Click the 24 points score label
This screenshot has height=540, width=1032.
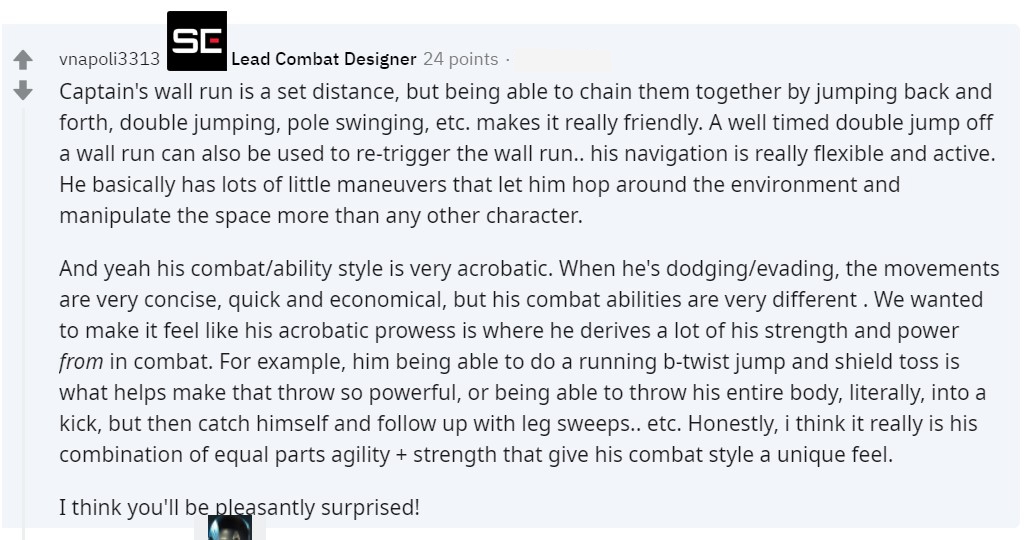[x=461, y=59]
